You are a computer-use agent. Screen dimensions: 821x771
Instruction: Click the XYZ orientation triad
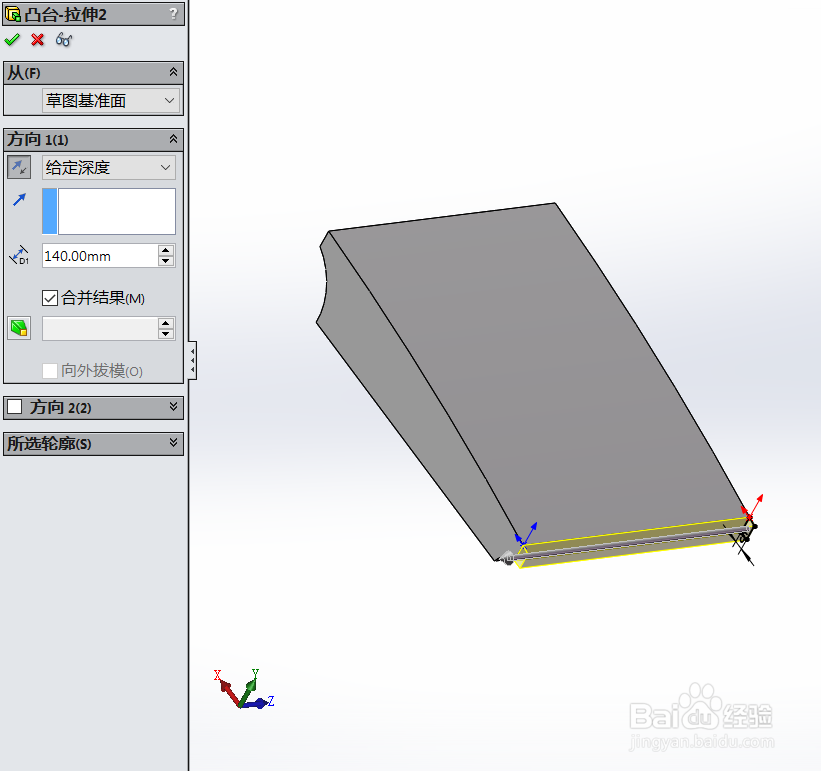pyautogui.click(x=244, y=689)
